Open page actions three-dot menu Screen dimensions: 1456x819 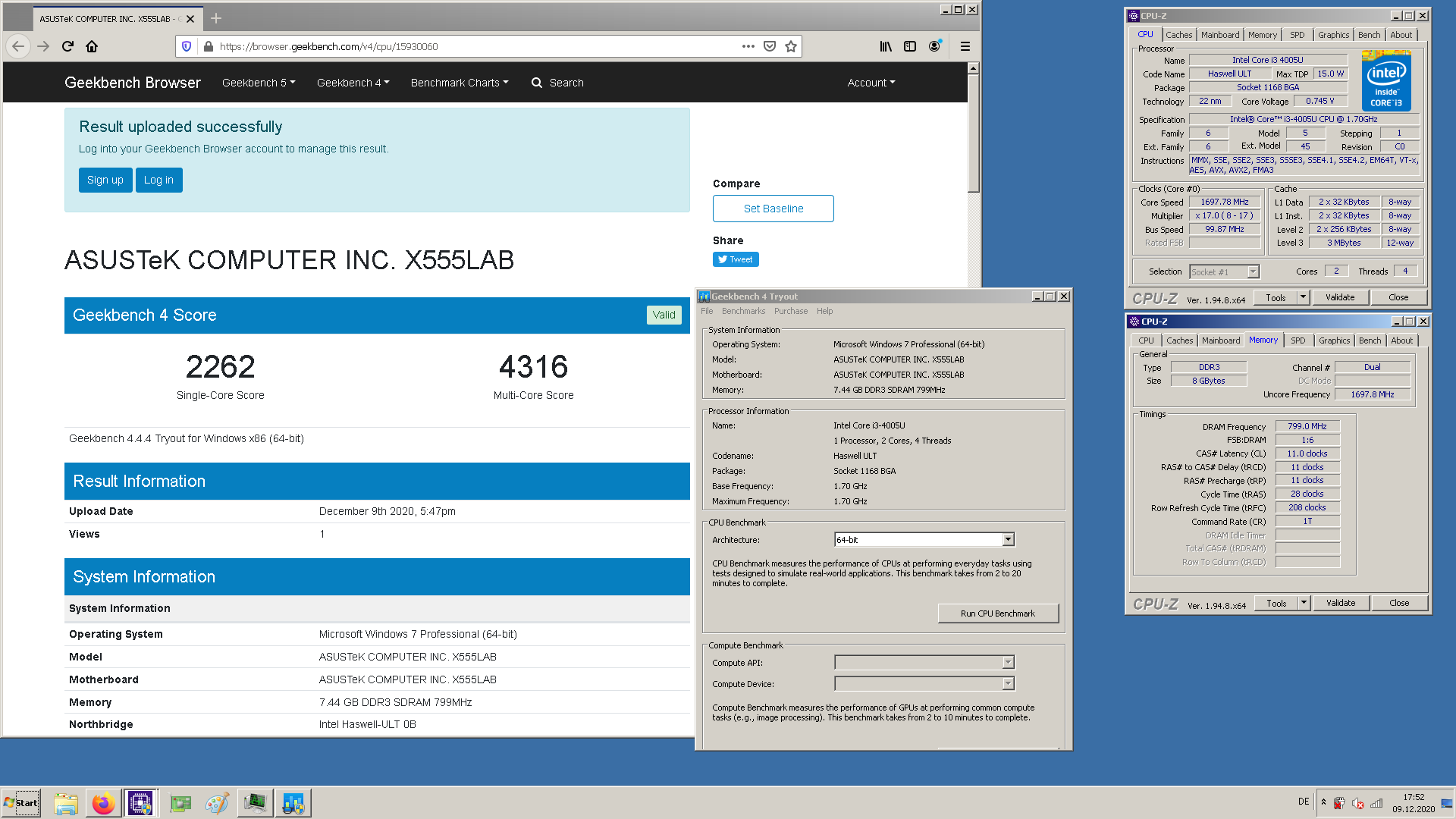coord(748,46)
